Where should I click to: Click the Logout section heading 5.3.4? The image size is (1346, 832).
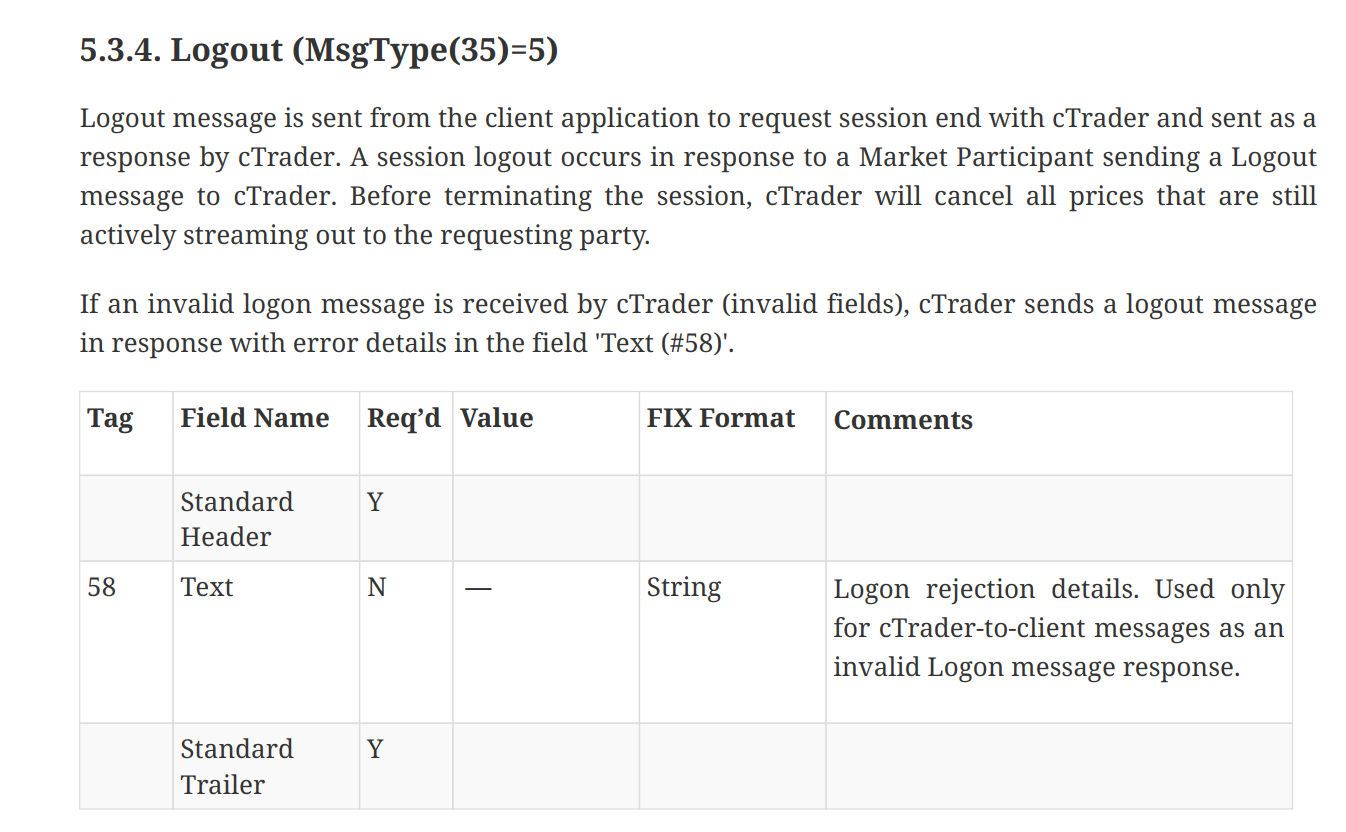pyautogui.click(x=318, y=51)
